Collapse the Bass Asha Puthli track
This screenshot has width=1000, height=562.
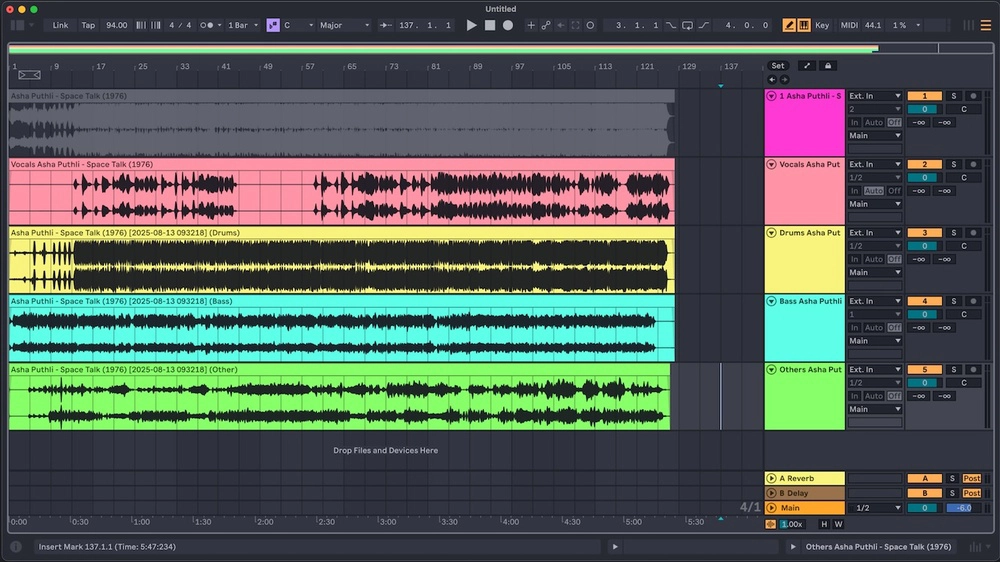(x=771, y=301)
